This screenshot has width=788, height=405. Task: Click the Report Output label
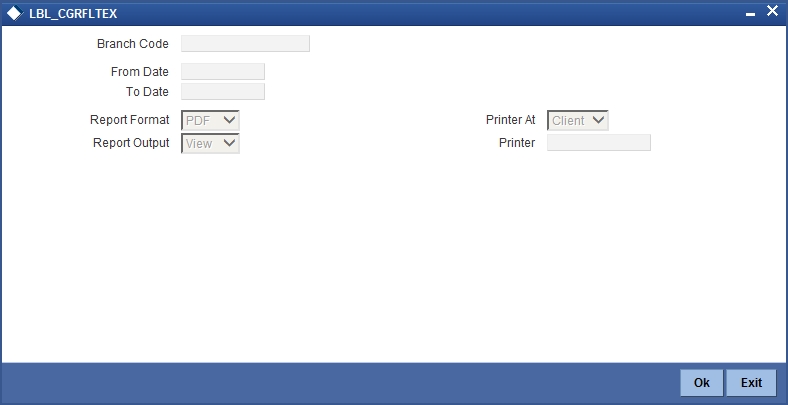click(131, 143)
